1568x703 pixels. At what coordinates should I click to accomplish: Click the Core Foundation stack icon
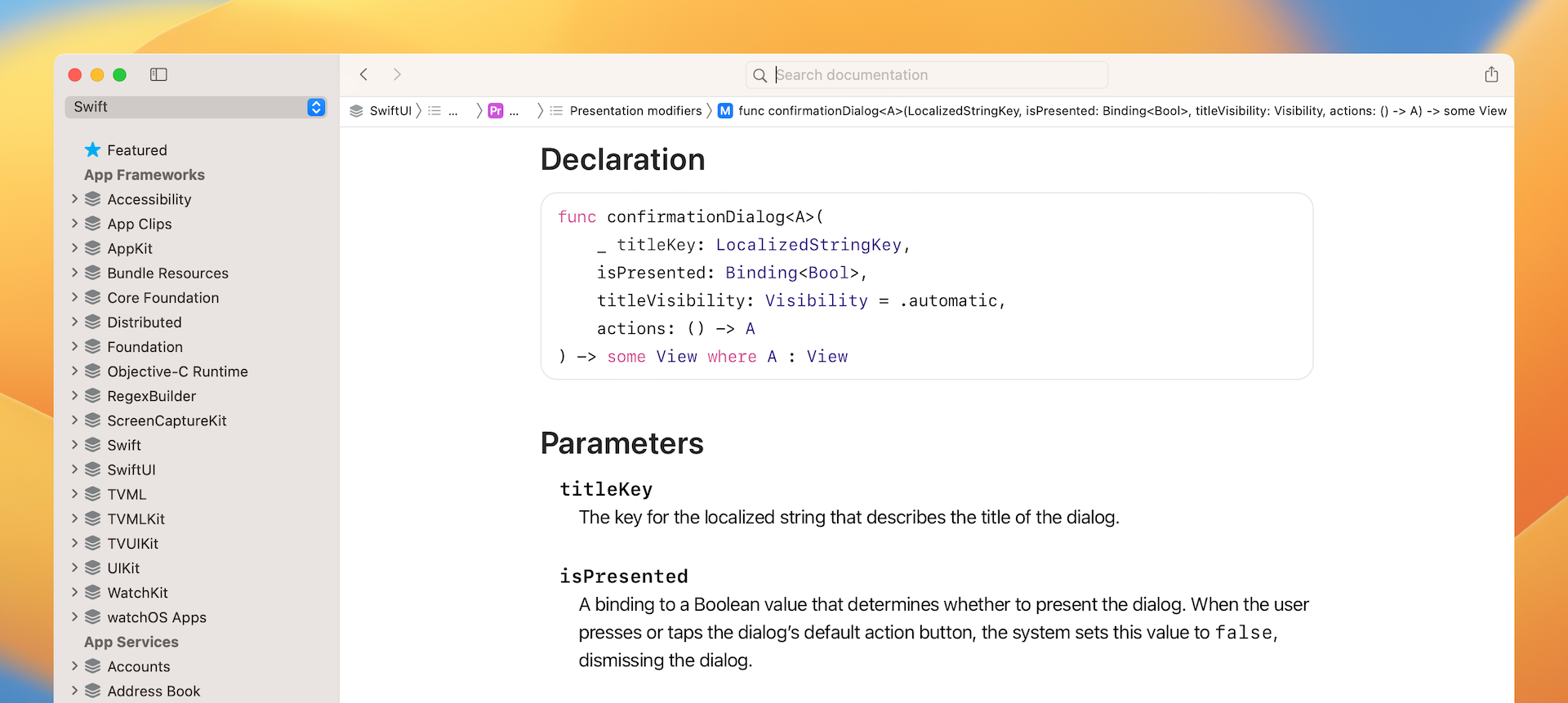(93, 297)
